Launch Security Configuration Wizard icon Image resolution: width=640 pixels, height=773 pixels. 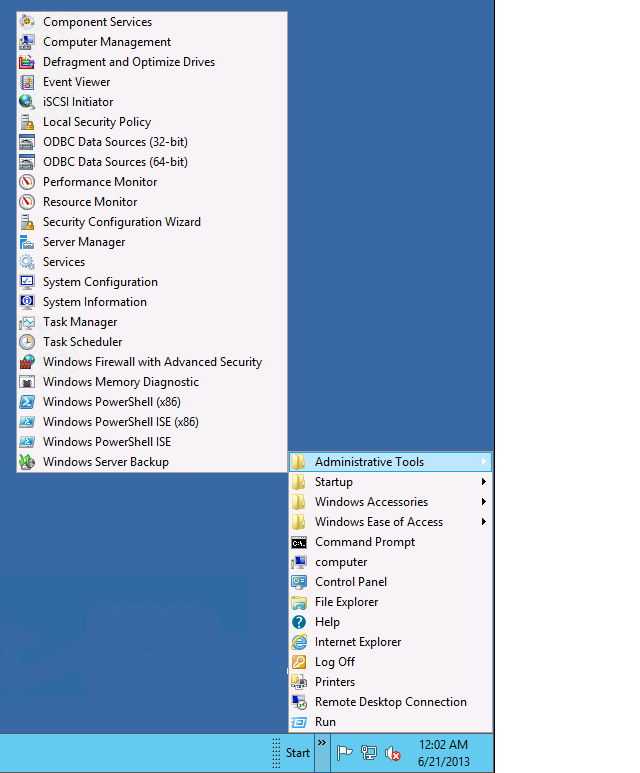click(x=27, y=222)
